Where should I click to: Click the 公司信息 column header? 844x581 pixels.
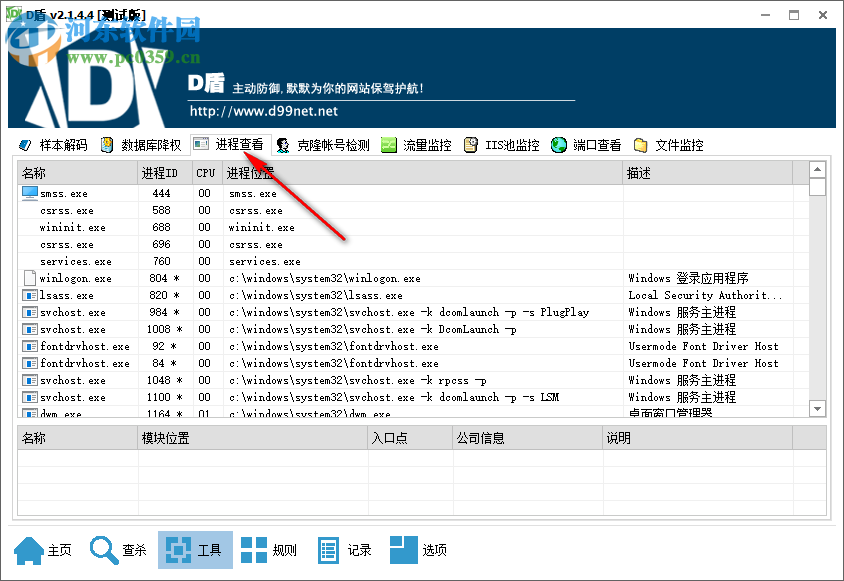click(x=528, y=438)
